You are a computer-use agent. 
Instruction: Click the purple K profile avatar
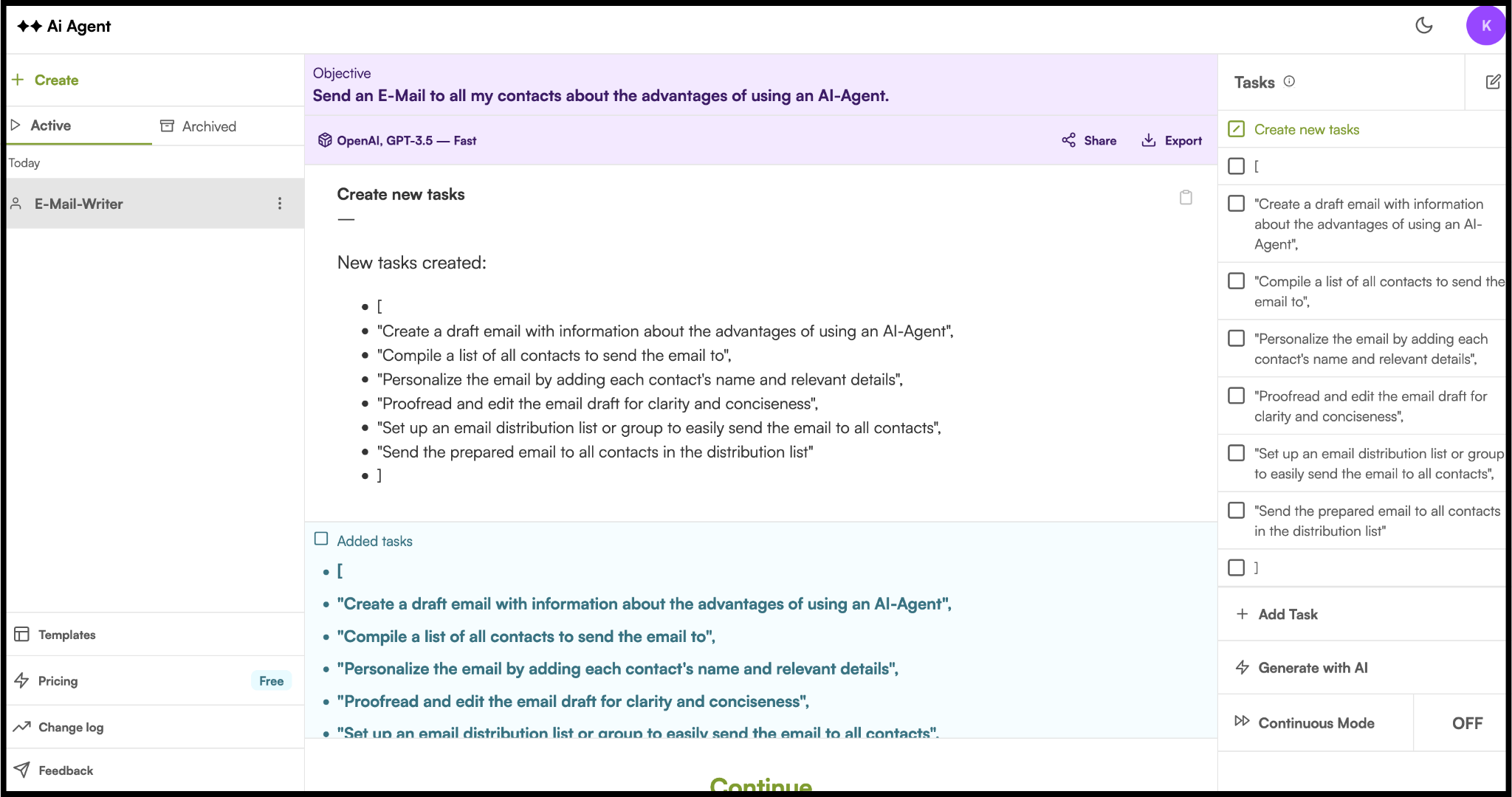coord(1485,26)
